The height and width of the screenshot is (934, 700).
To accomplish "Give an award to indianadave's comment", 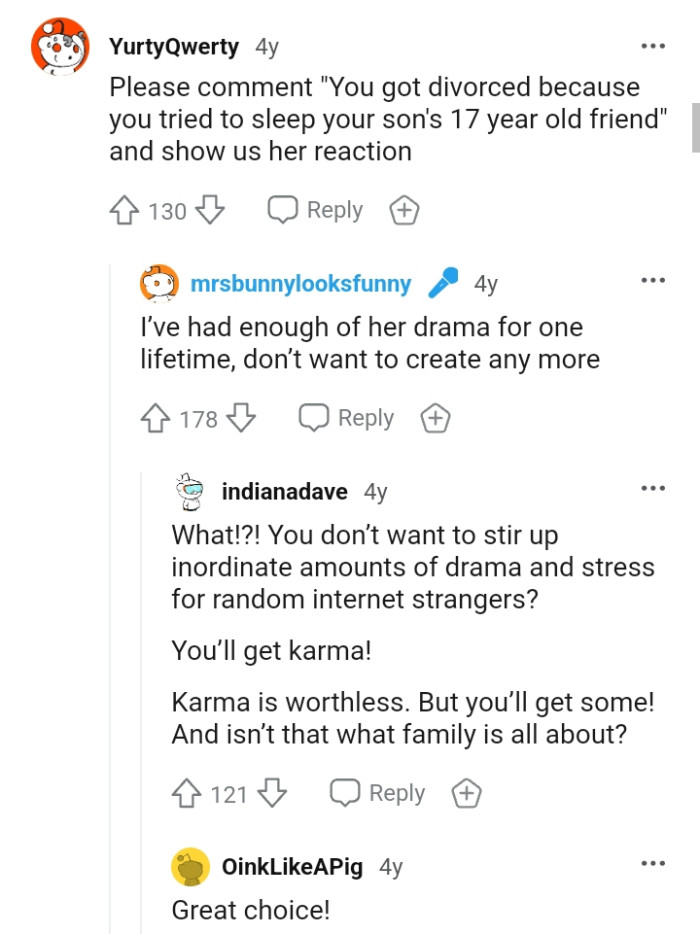I will pyautogui.click(x=466, y=793).
